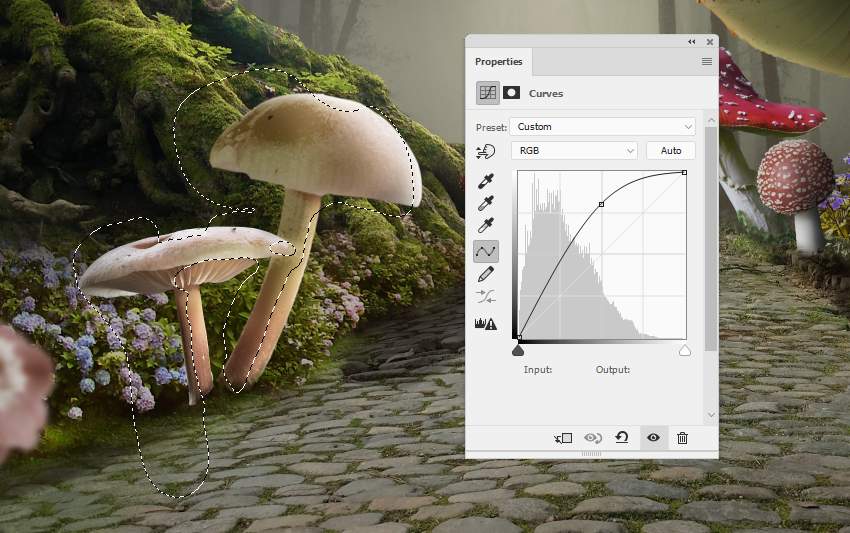
Task: Reset Curves to adjustment defaults
Action: [622, 438]
